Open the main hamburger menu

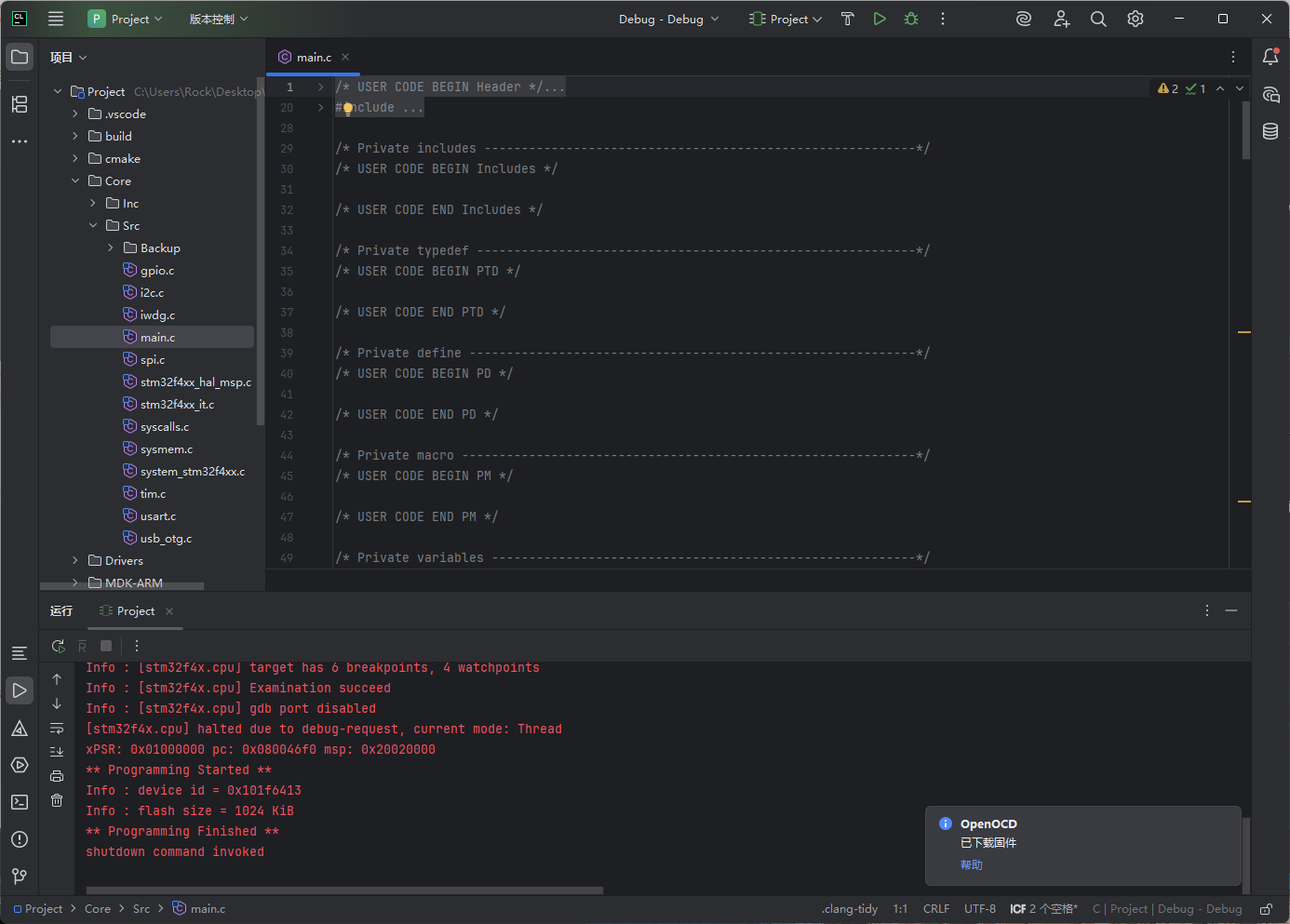click(56, 19)
